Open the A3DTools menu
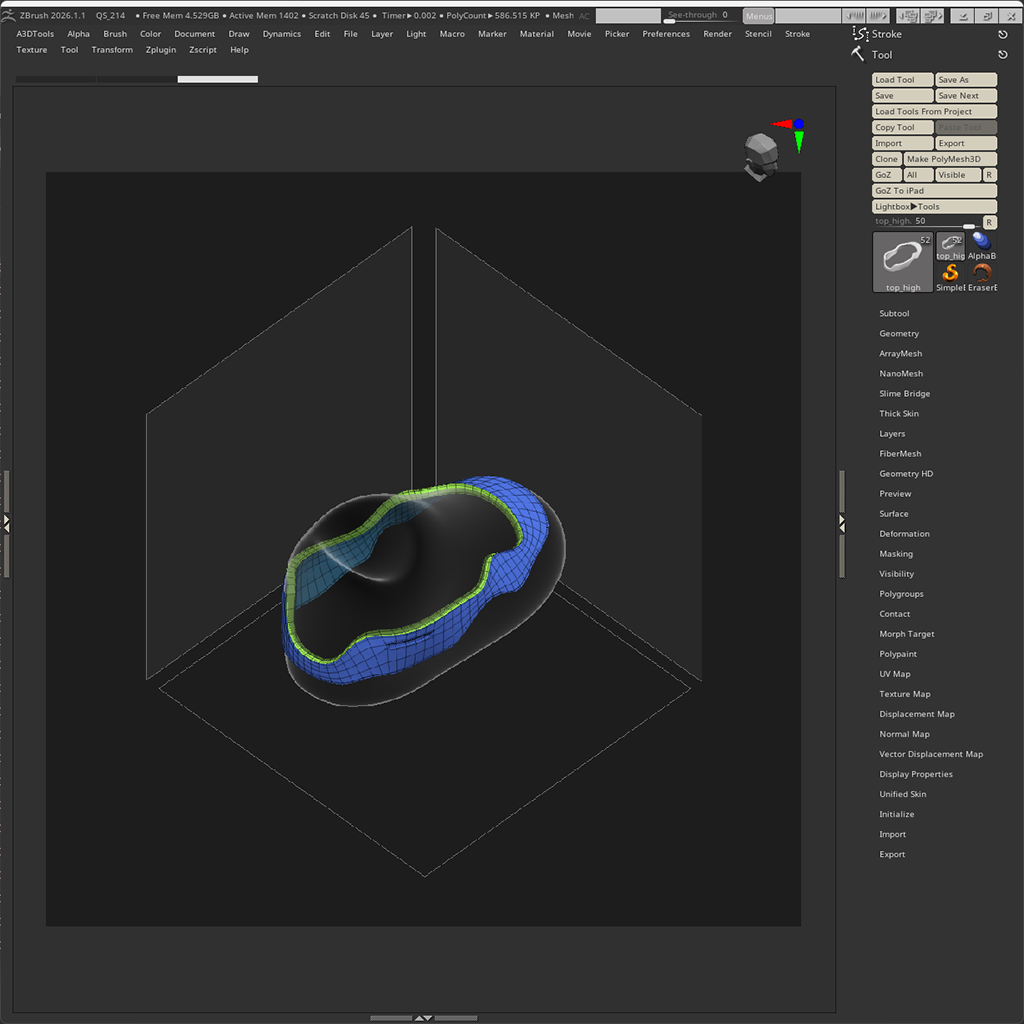The height and width of the screenshot is (1024, 1024). pos(35,34)
